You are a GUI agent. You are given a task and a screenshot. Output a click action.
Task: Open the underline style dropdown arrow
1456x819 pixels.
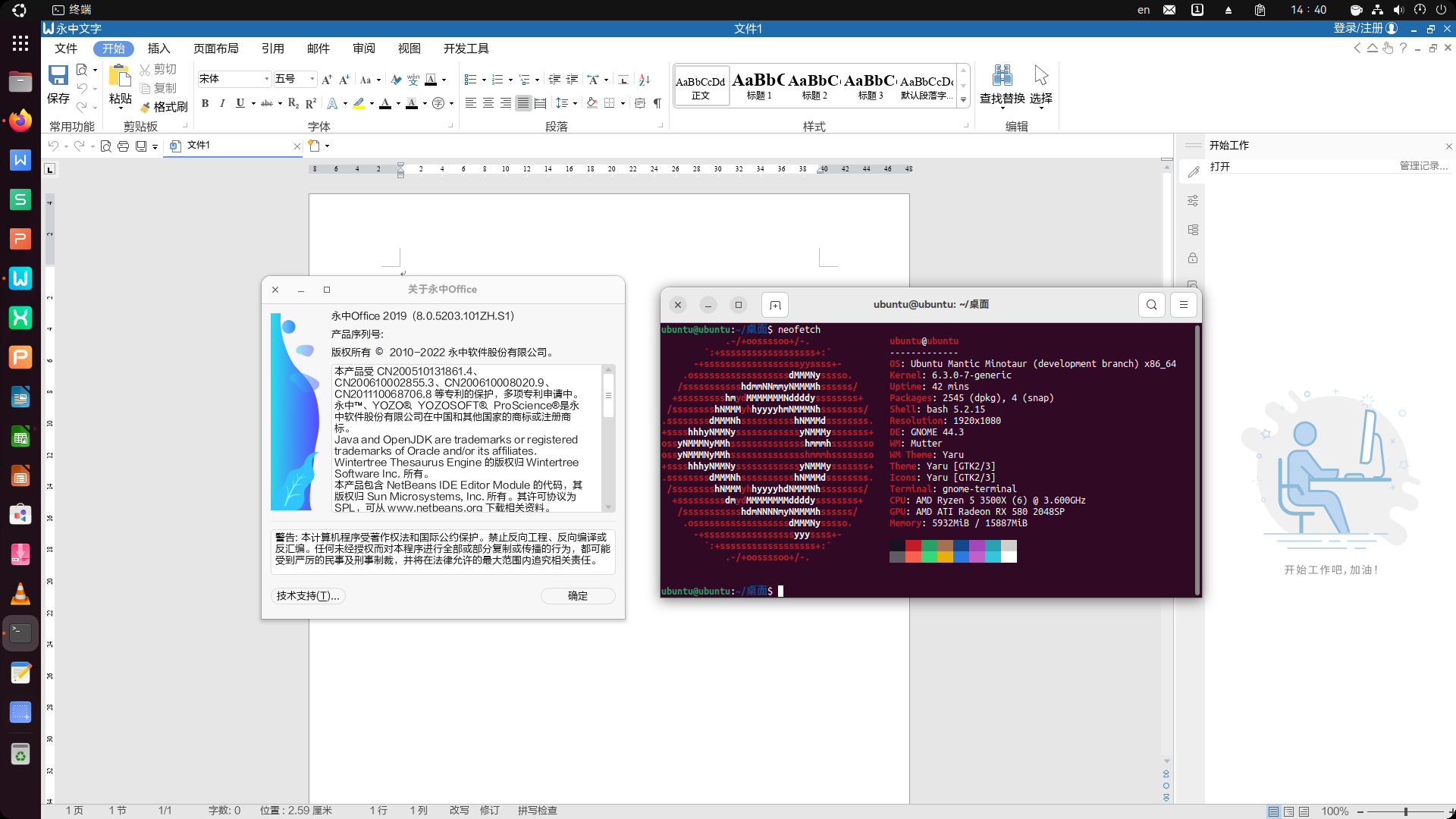pyautogui.click(x=253, y=104)
